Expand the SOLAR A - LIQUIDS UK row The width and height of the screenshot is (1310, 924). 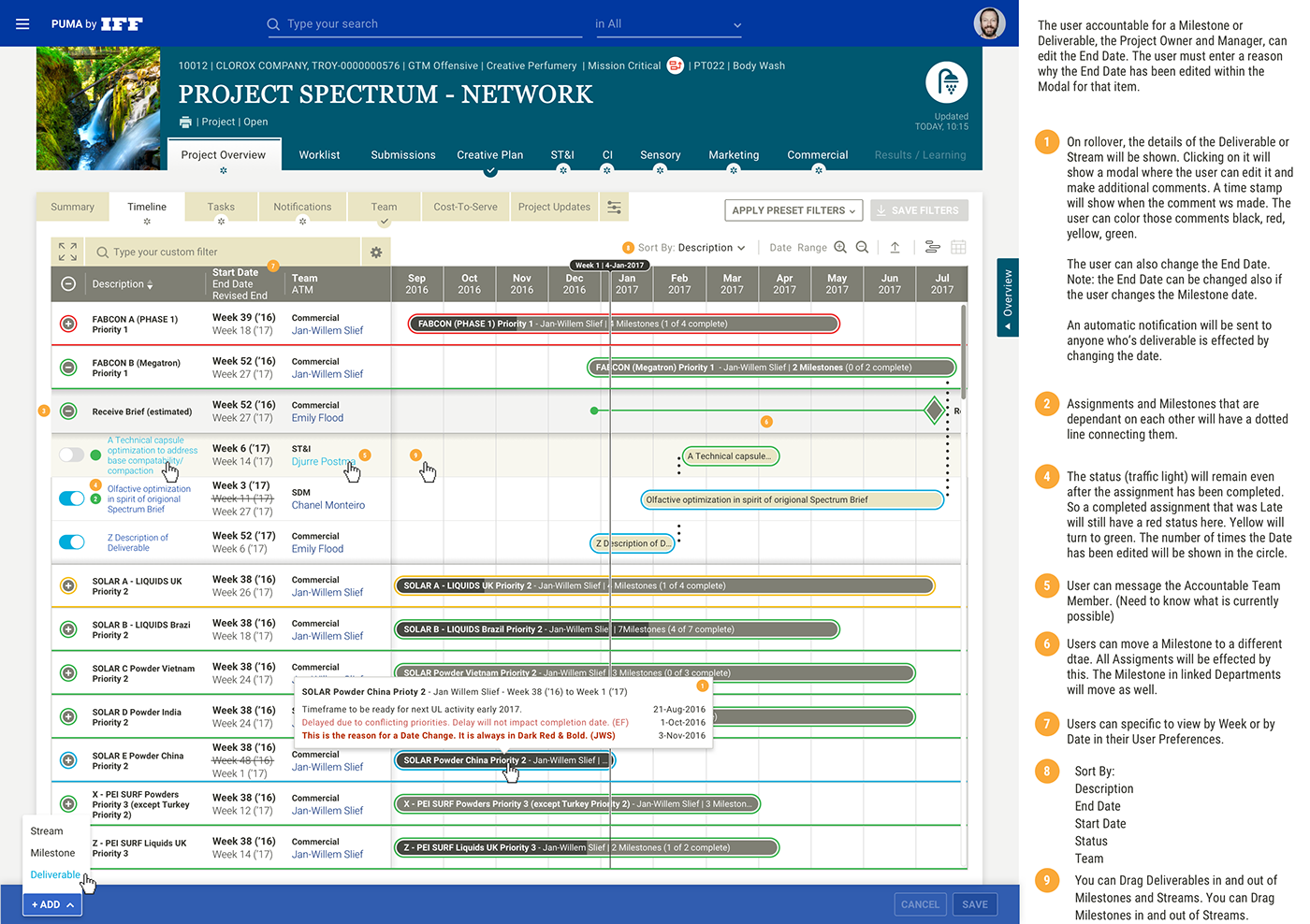coord(68,585)
